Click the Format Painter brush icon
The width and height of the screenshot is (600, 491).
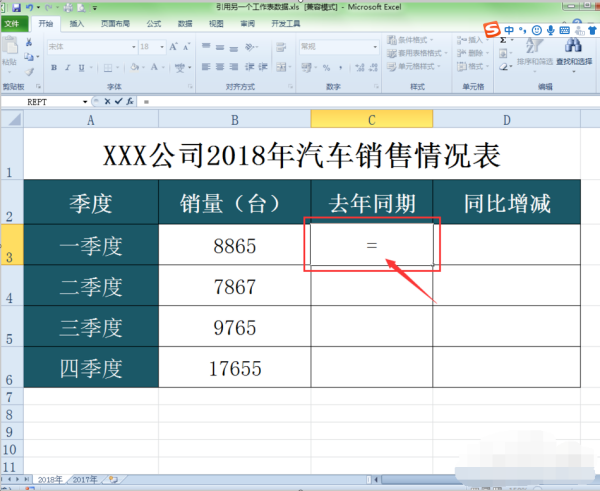coord(29,71)
